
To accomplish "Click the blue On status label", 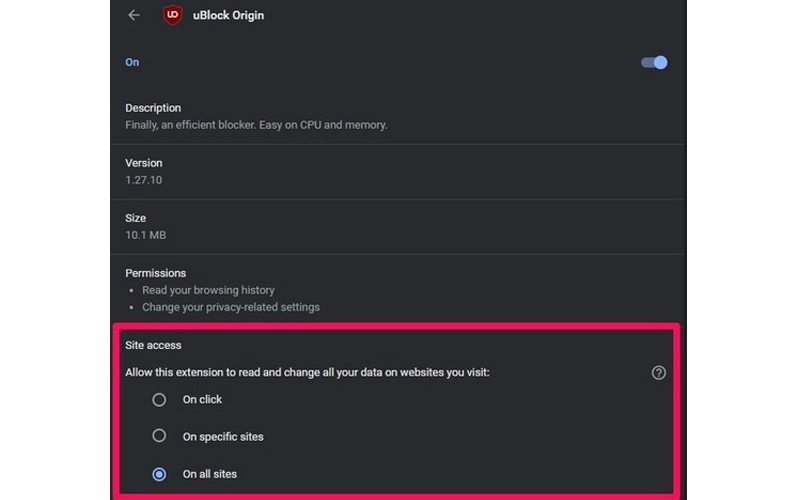I will click(132, 62).
